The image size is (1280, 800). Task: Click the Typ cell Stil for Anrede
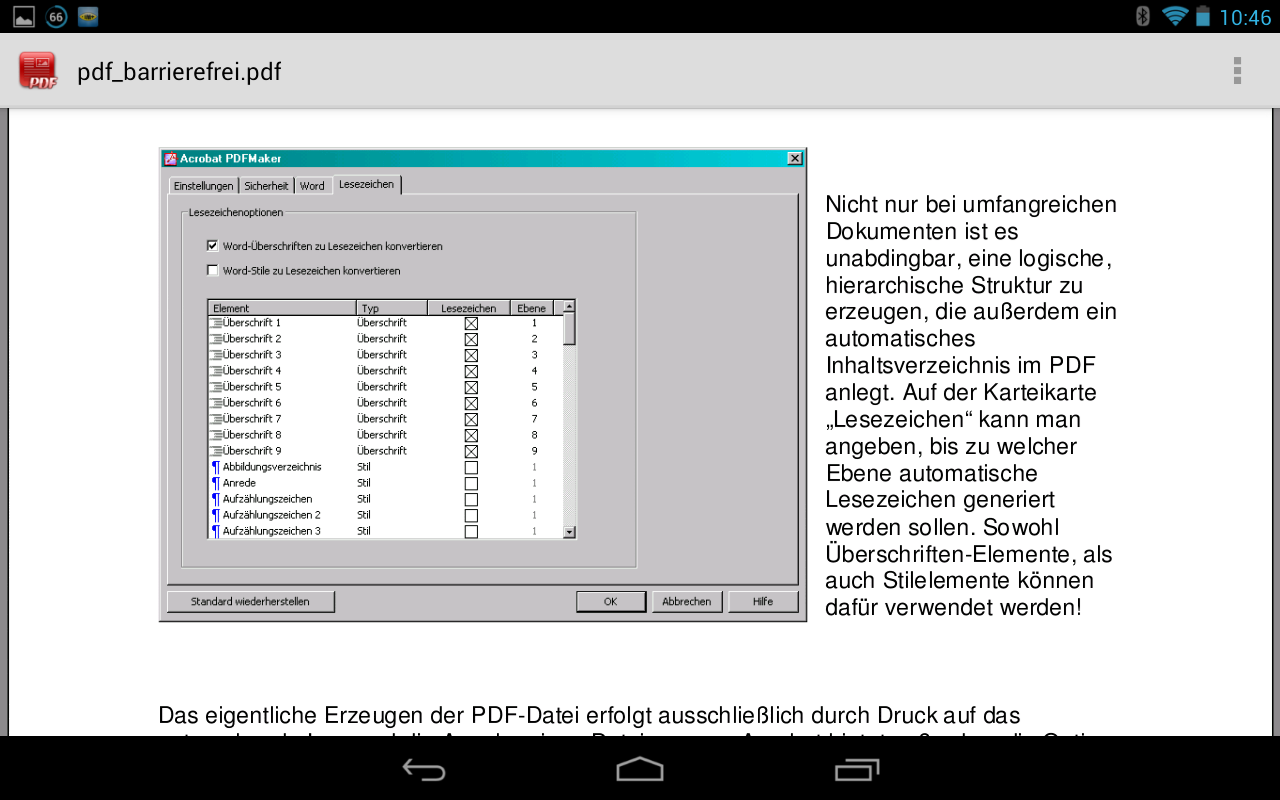pyautogui.click(x=364, y=483)
